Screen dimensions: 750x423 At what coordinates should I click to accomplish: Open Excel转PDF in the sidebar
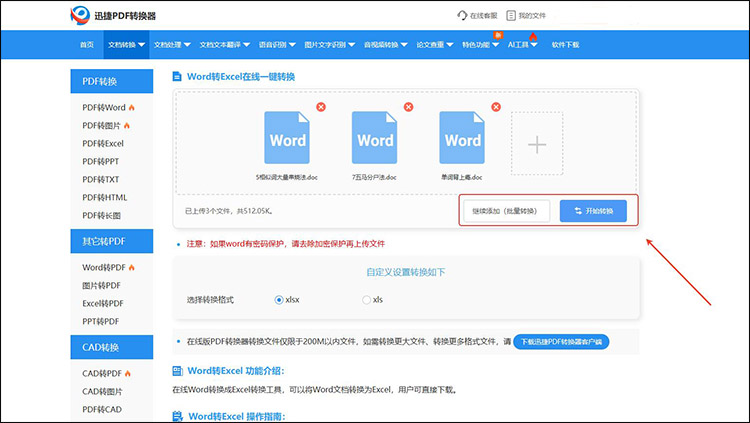(x=103, y=303)
